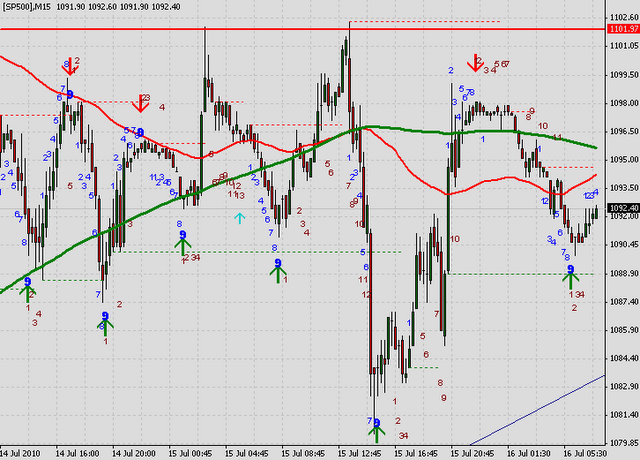Viewport: 640px width, 460px height.
Task: Click the red 1101.37 price label
Action: [621, 29]
